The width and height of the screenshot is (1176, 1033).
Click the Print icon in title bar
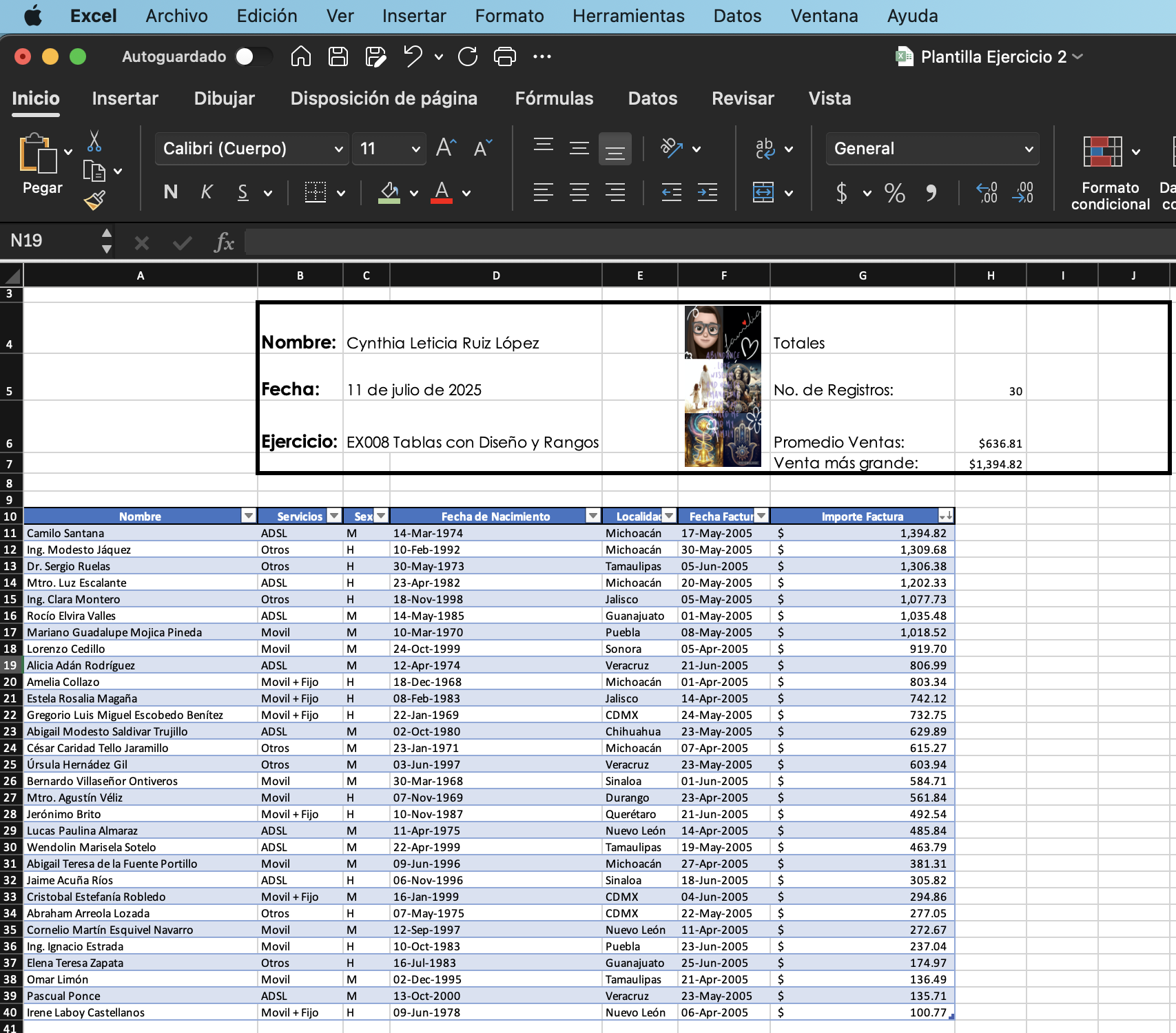click(504, 56)
